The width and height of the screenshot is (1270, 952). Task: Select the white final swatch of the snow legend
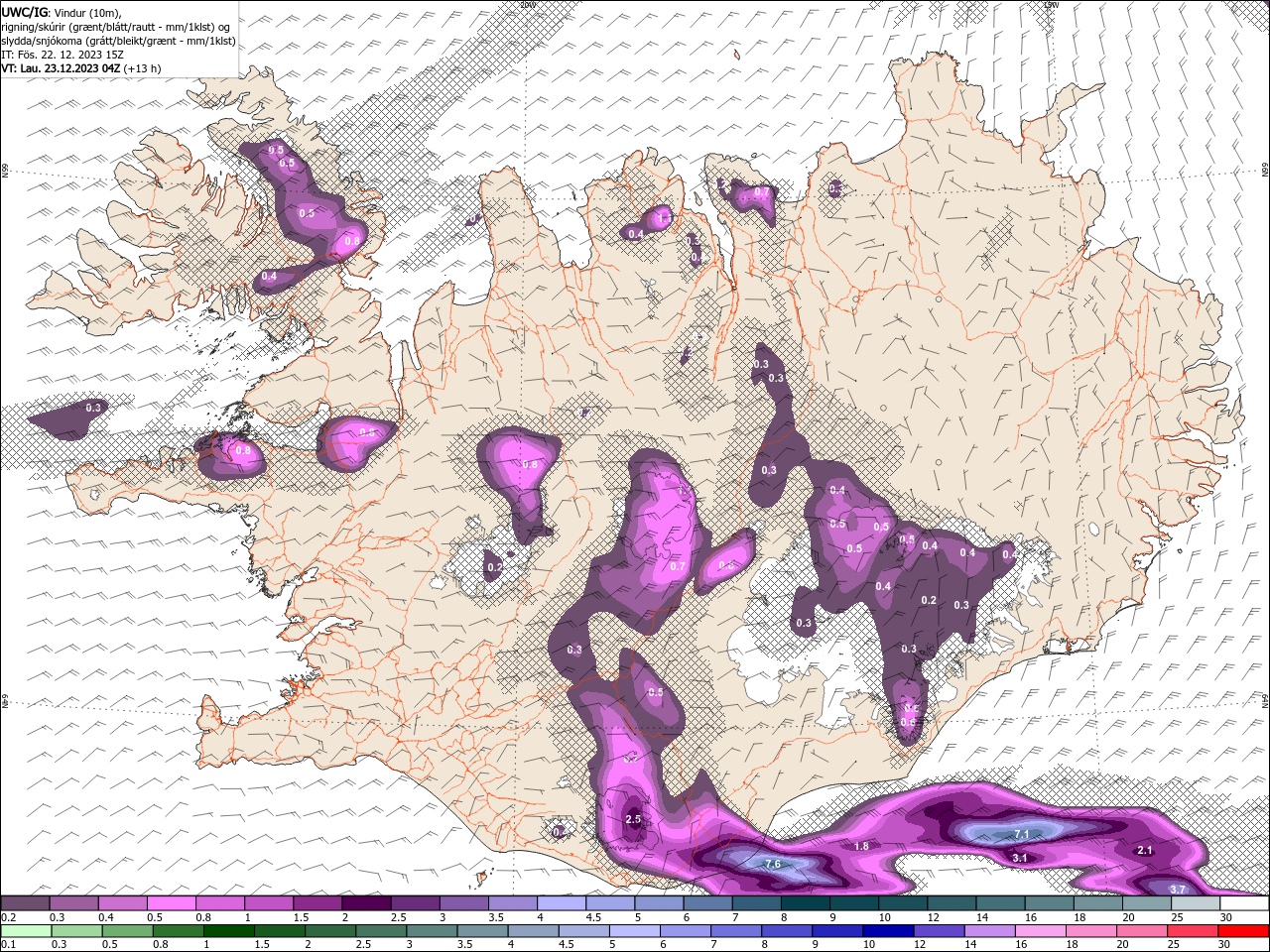(1244, 902)
